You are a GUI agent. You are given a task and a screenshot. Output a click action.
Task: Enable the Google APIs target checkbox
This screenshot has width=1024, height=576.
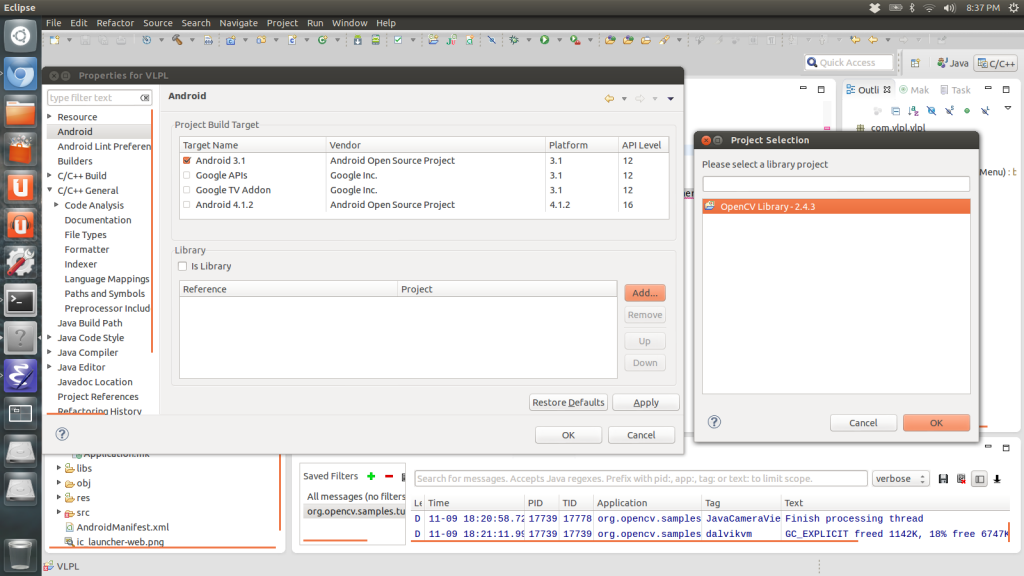click(186, 175)
